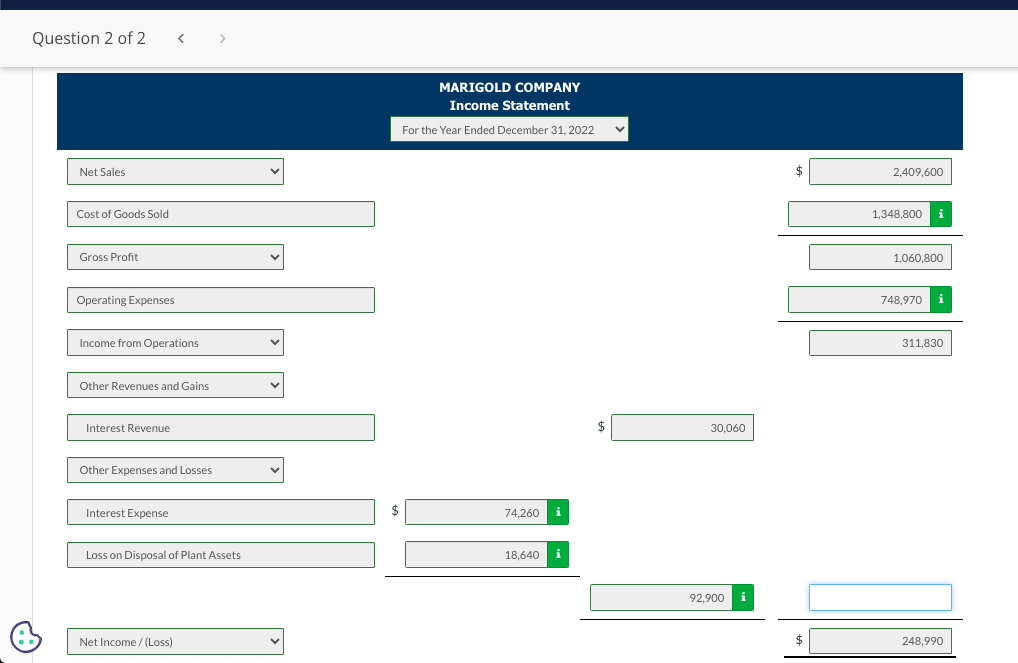Show info for Cost of Goods Sold amount

(941, 214)
